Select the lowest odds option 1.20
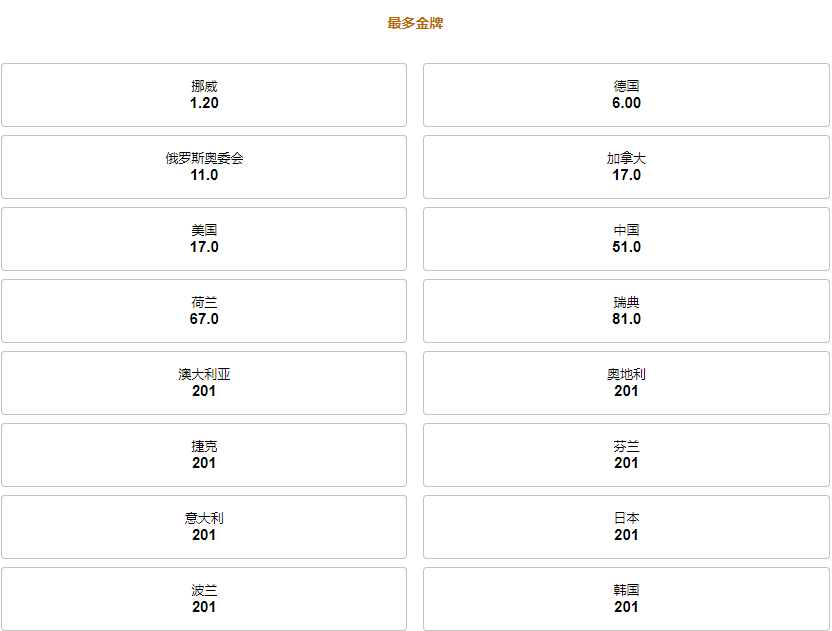The image size is (832, 631). (205, 95)
